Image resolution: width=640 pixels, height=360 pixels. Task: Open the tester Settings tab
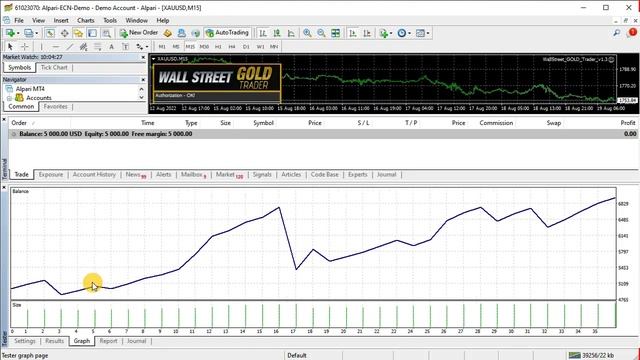pos(25,341)
